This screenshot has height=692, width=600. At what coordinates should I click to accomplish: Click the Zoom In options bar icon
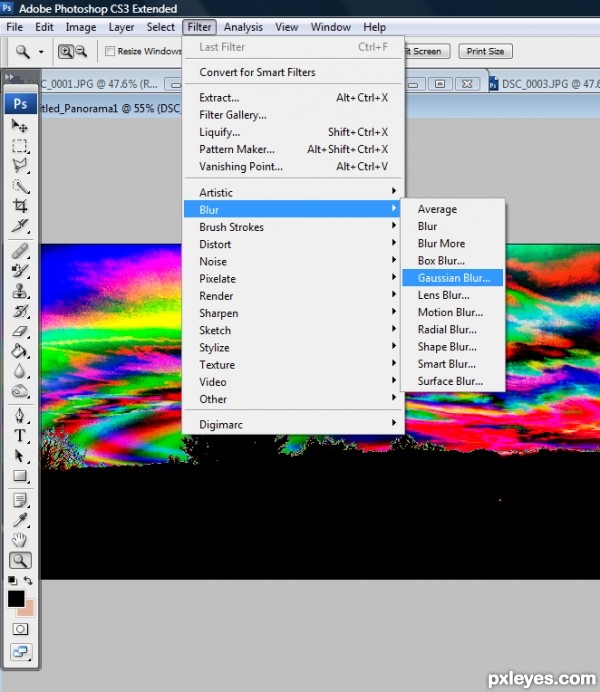point(66,52)
